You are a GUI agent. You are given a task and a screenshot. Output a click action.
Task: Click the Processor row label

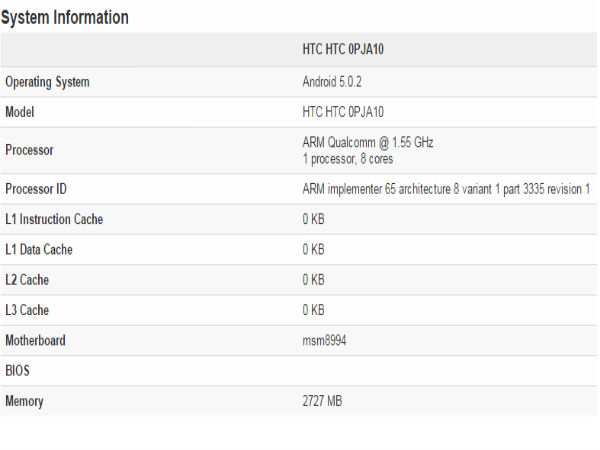click(x=29, y=150)
